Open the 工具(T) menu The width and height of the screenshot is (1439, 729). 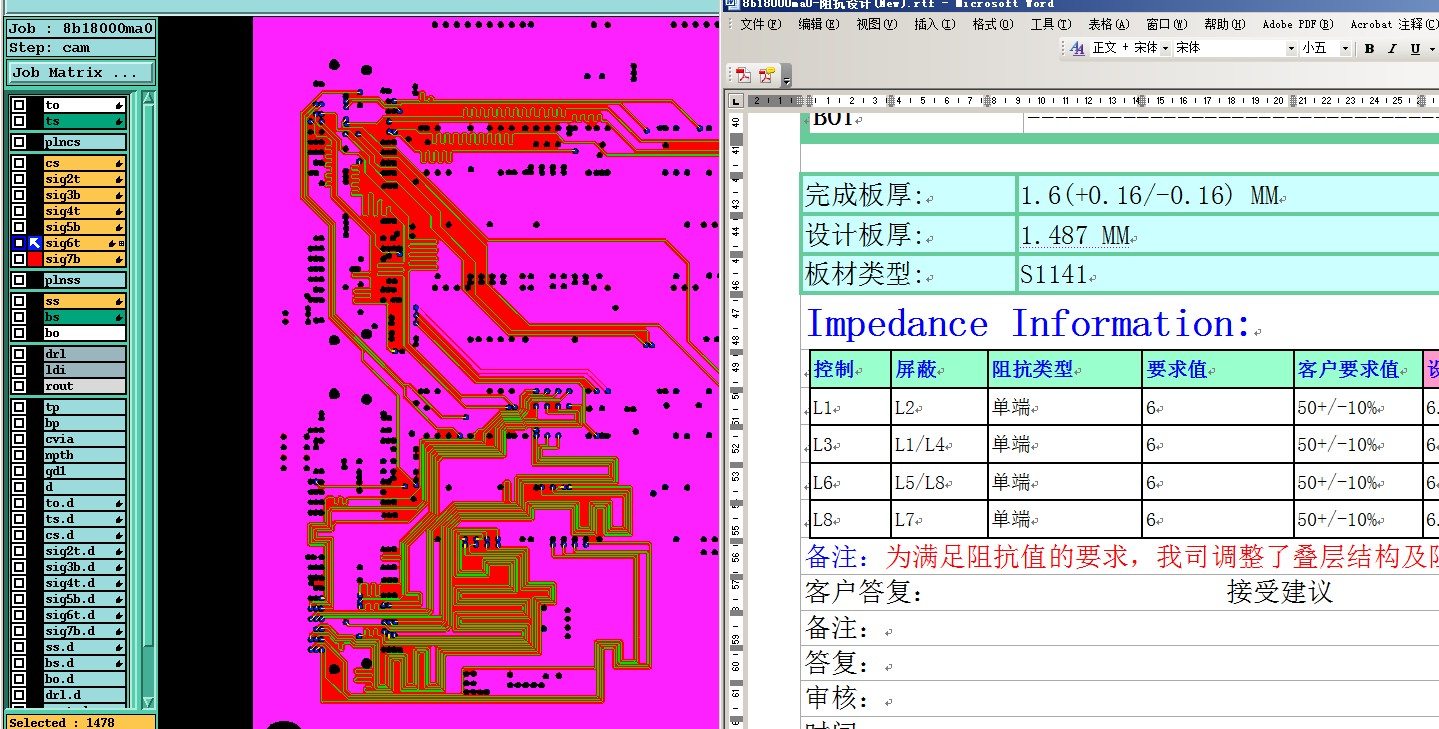[1051, 24]
